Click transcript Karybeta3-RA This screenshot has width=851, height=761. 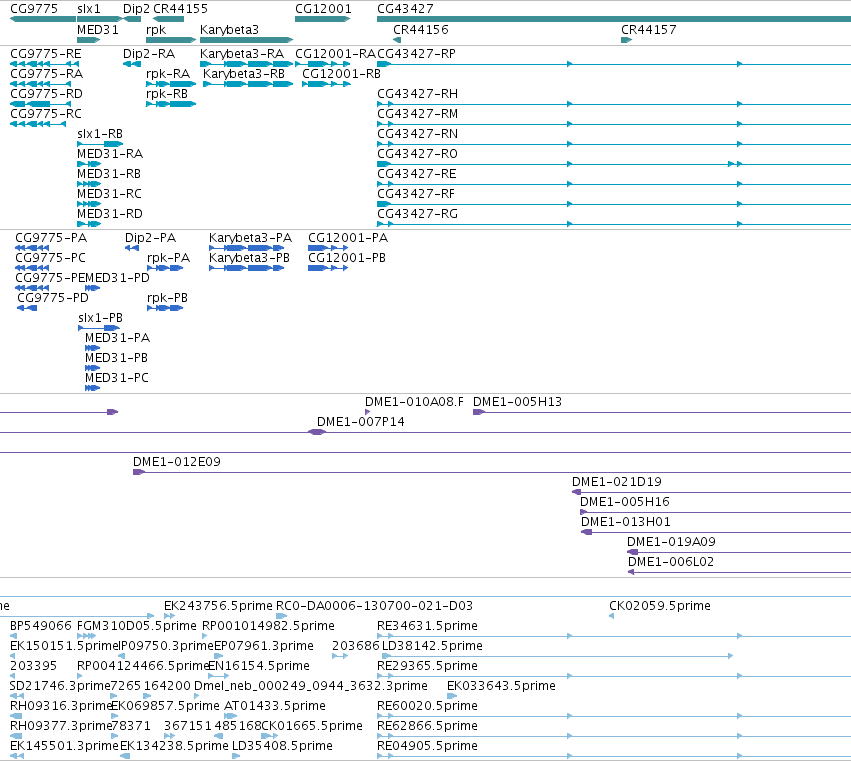pyautogui.click(x=242, y=54)
